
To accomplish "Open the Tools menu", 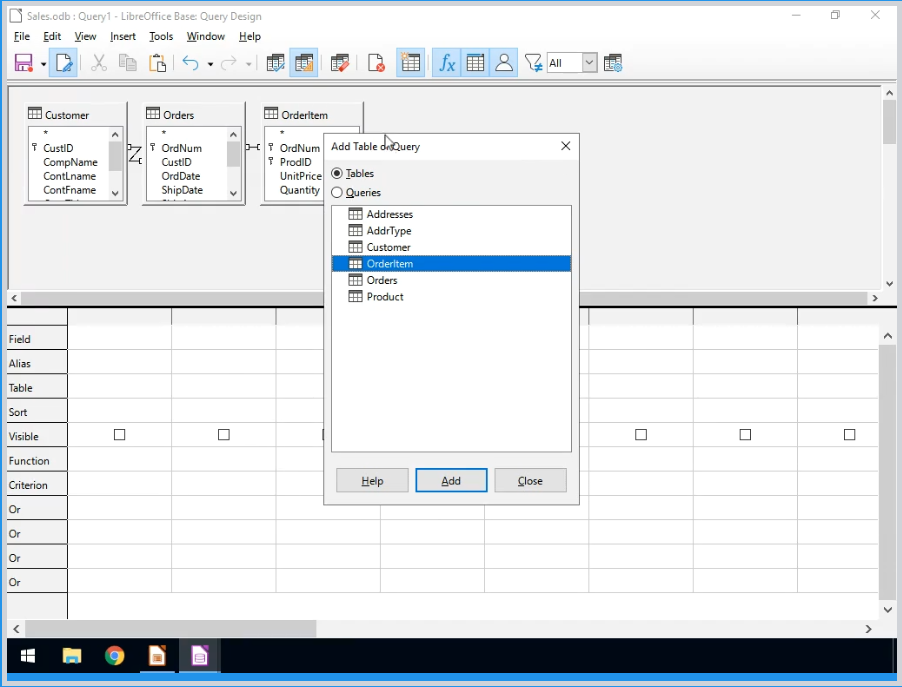I will [x=160, y=36].
